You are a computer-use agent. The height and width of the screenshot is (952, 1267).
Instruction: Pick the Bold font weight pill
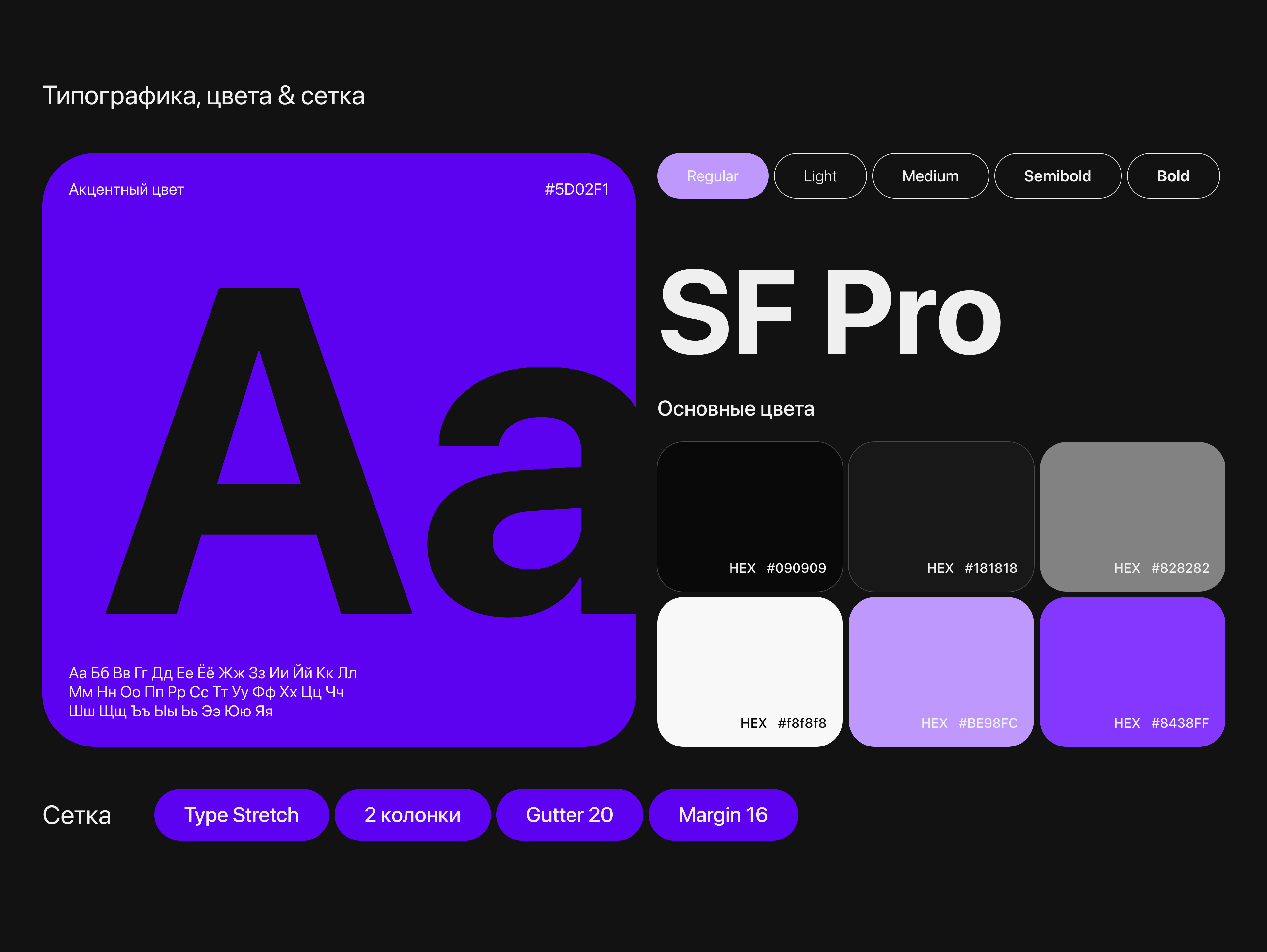tap(1173, 176)
